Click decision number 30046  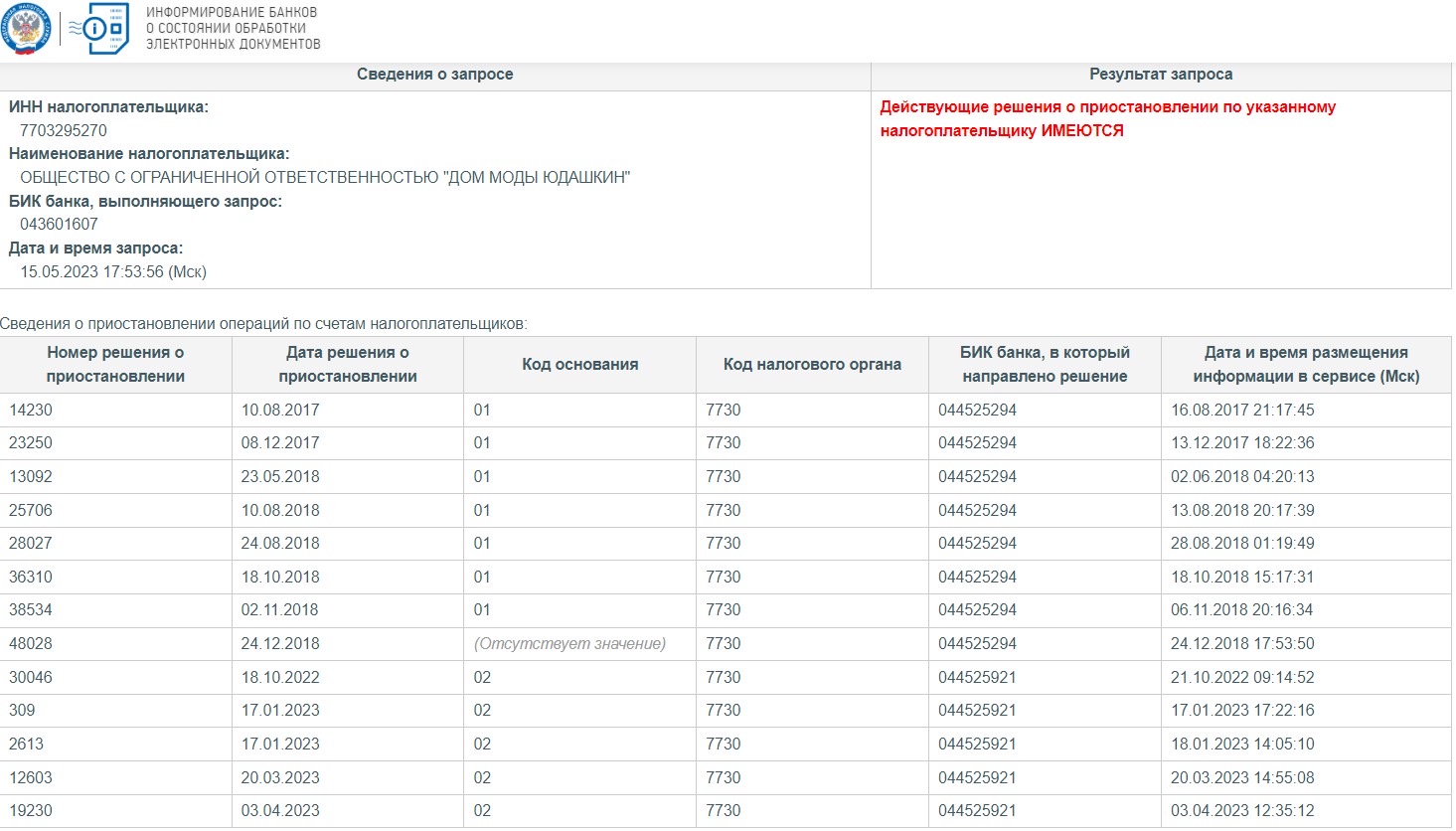(31, 678)
